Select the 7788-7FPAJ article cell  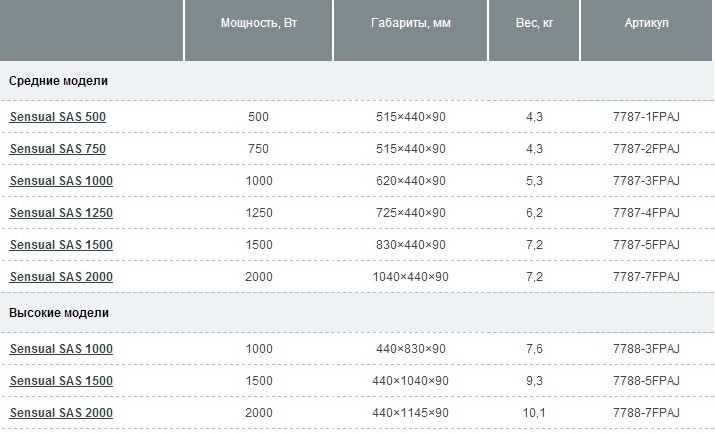646,413
